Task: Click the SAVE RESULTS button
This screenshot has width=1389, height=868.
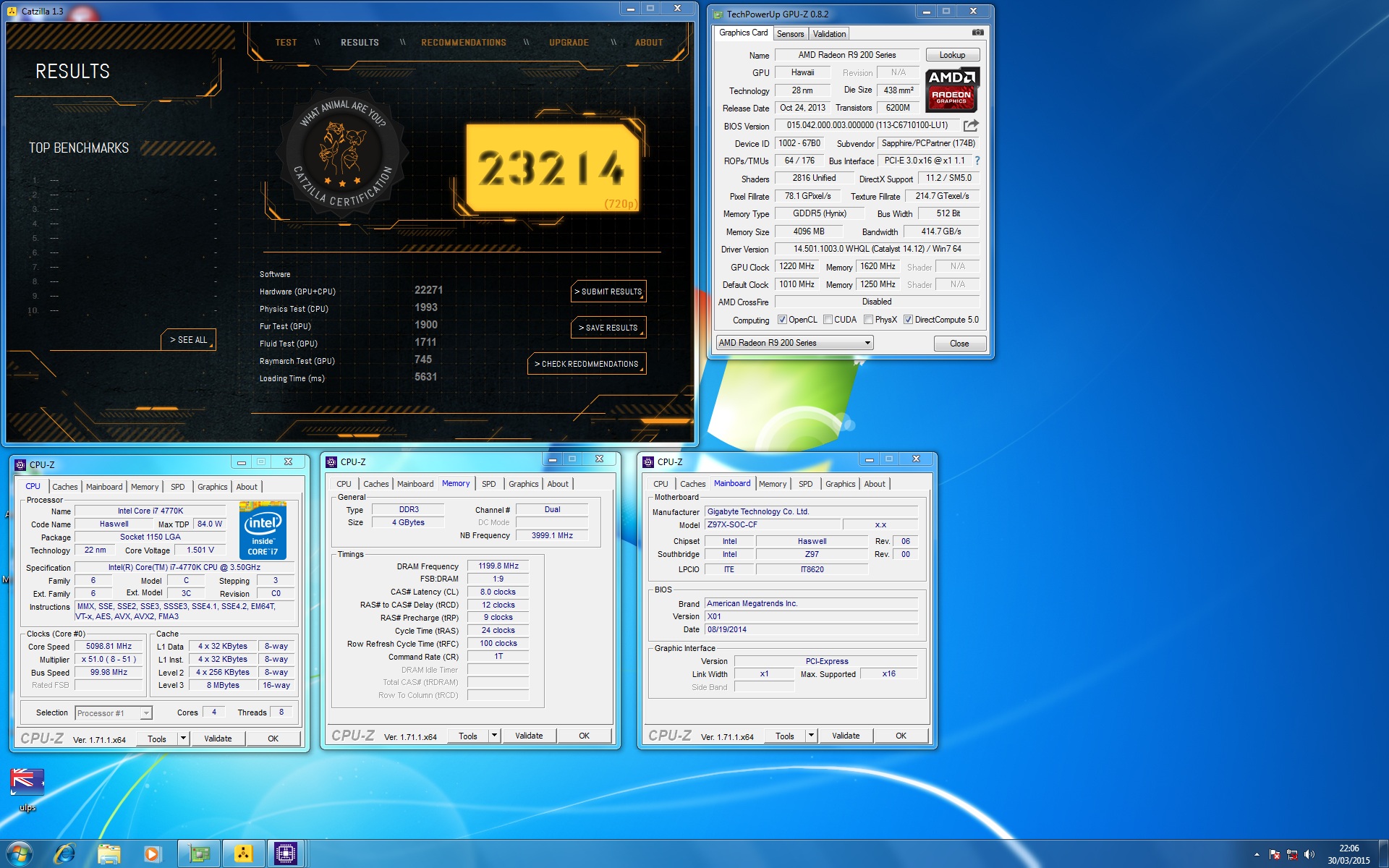Action: [x=608, y=328]
